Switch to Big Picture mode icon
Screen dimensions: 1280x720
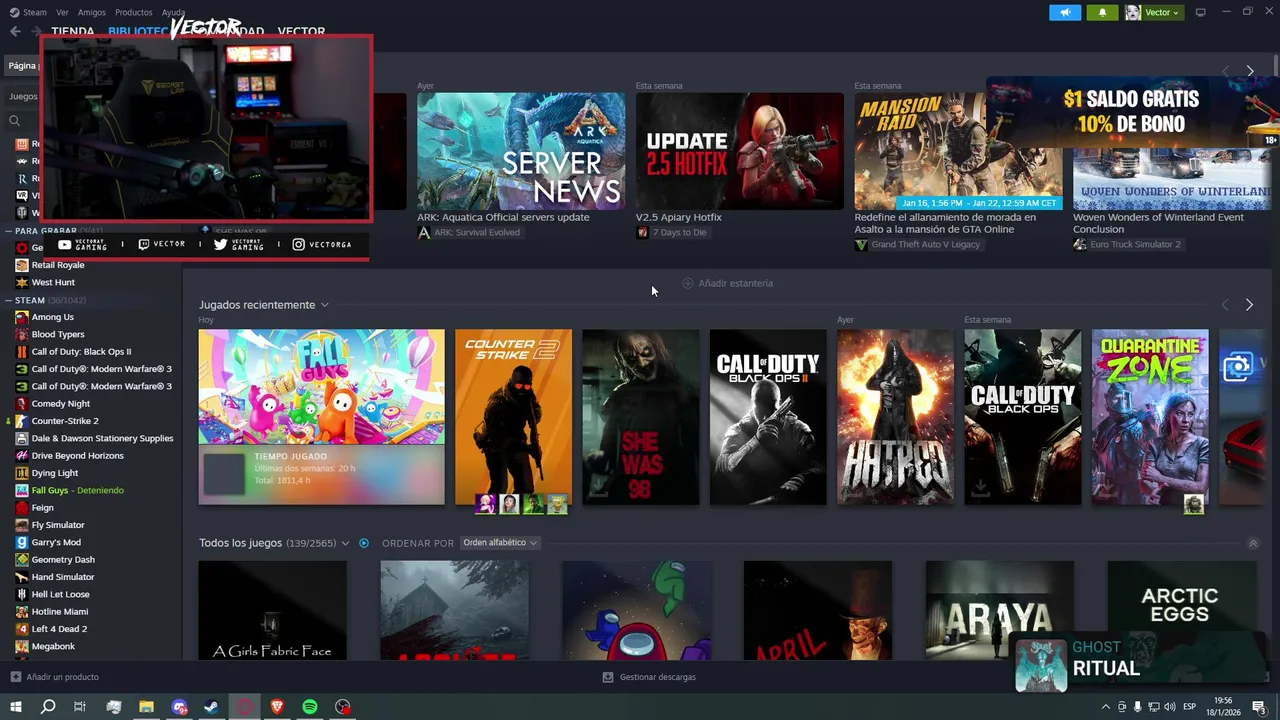coord(1200,12)
